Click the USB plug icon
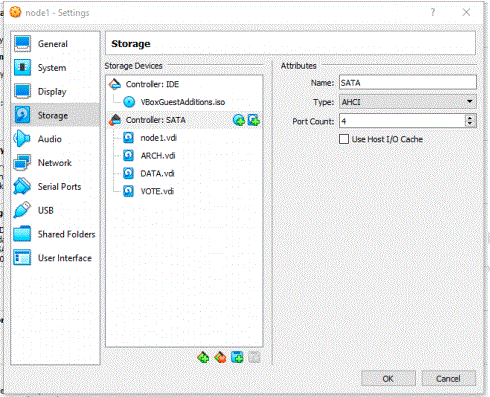The height and width of the screenshot is (397, 490). (x=22, y=210)
